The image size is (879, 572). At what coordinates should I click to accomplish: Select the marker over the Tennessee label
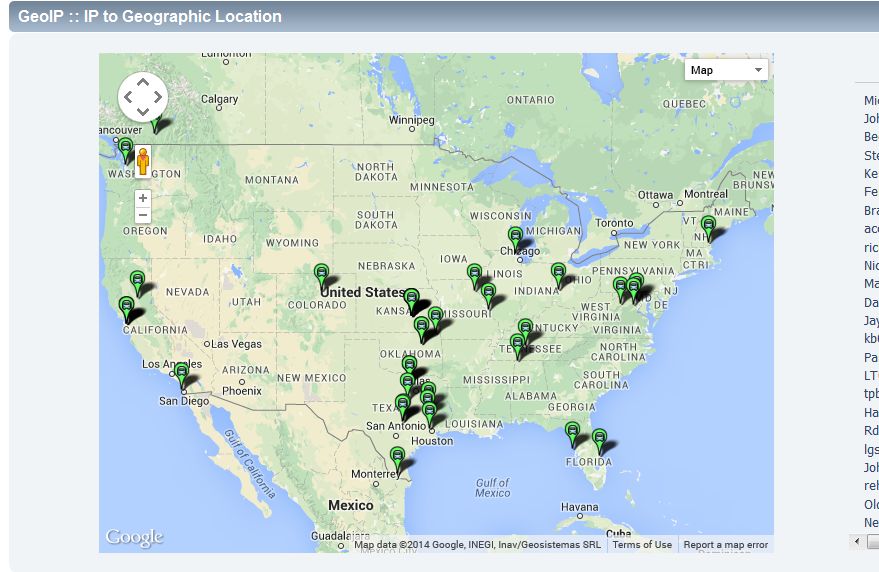pos(517,344)
